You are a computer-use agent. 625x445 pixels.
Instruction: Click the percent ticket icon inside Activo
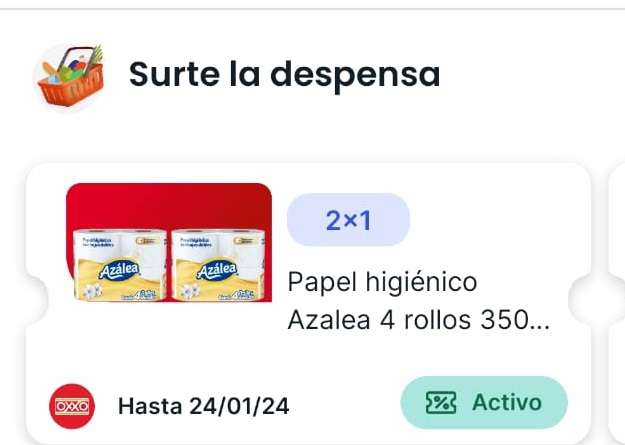click(x=441, y=402)
